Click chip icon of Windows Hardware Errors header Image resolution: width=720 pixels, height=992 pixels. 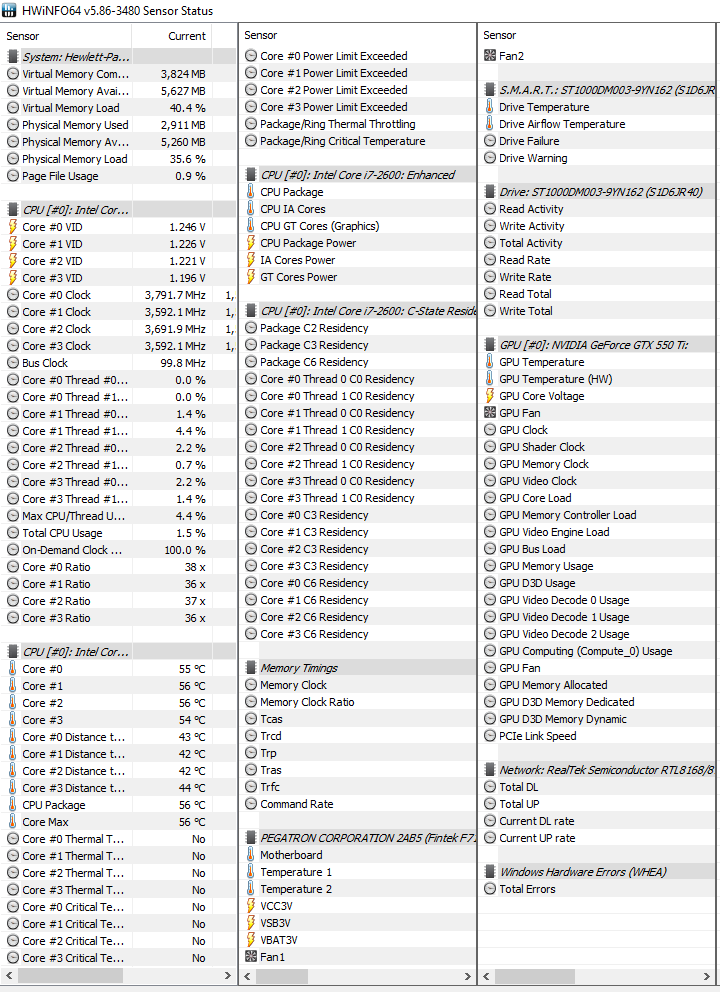(490, 872)
